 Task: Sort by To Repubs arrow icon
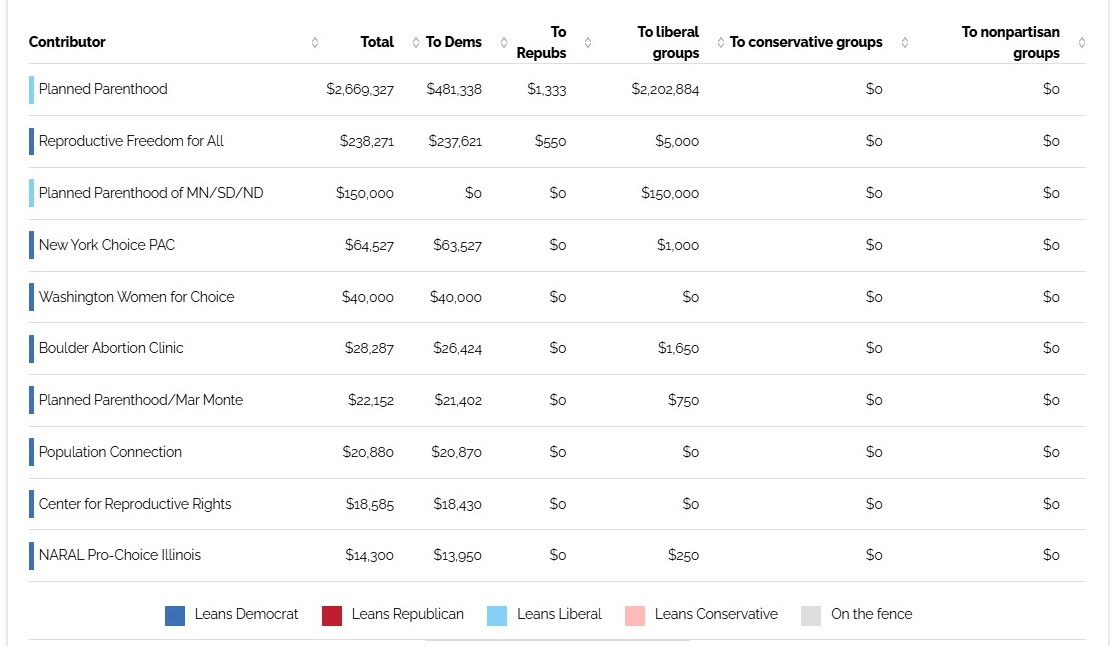click(588, 42)
